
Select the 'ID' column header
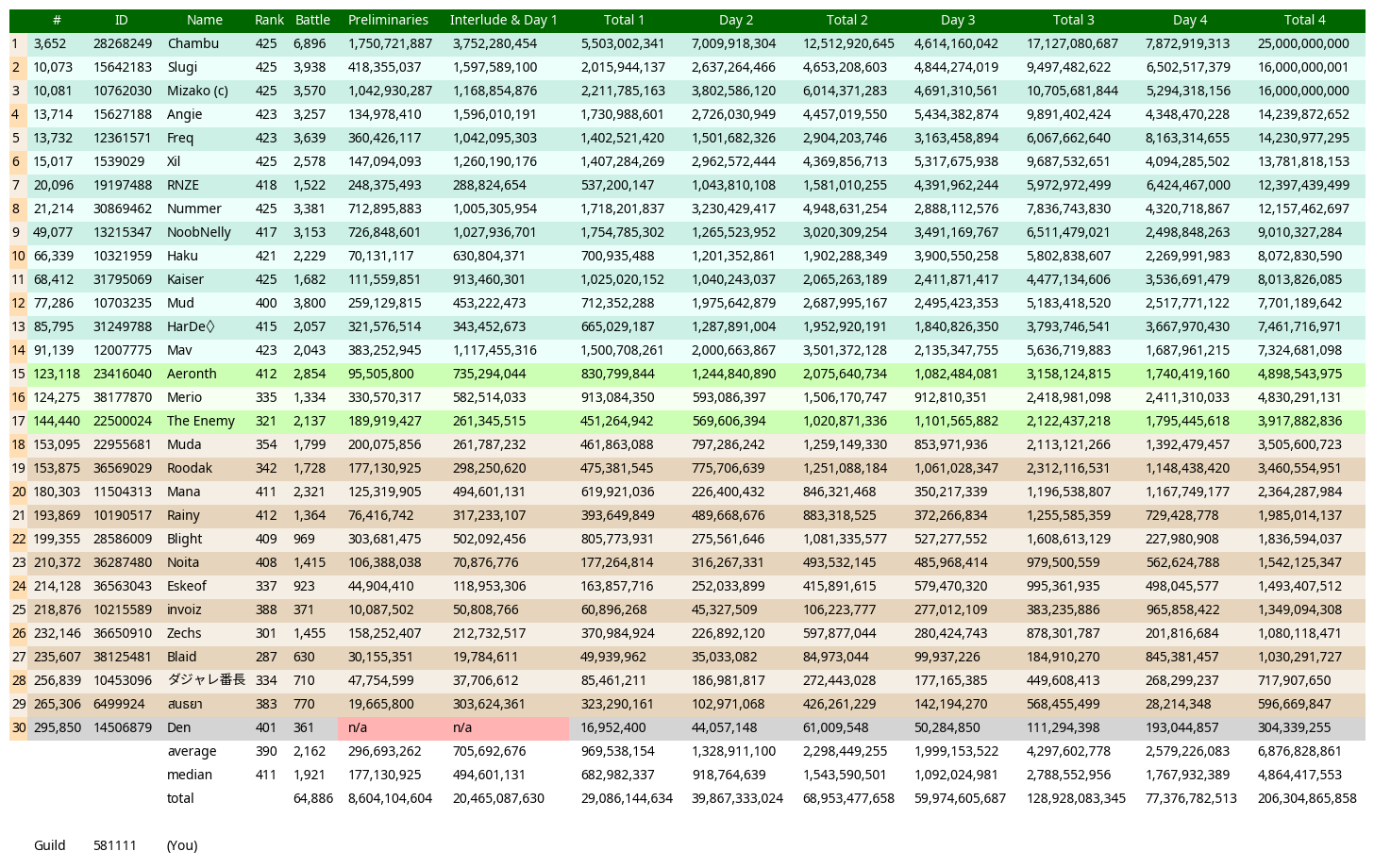coord(122,20)
